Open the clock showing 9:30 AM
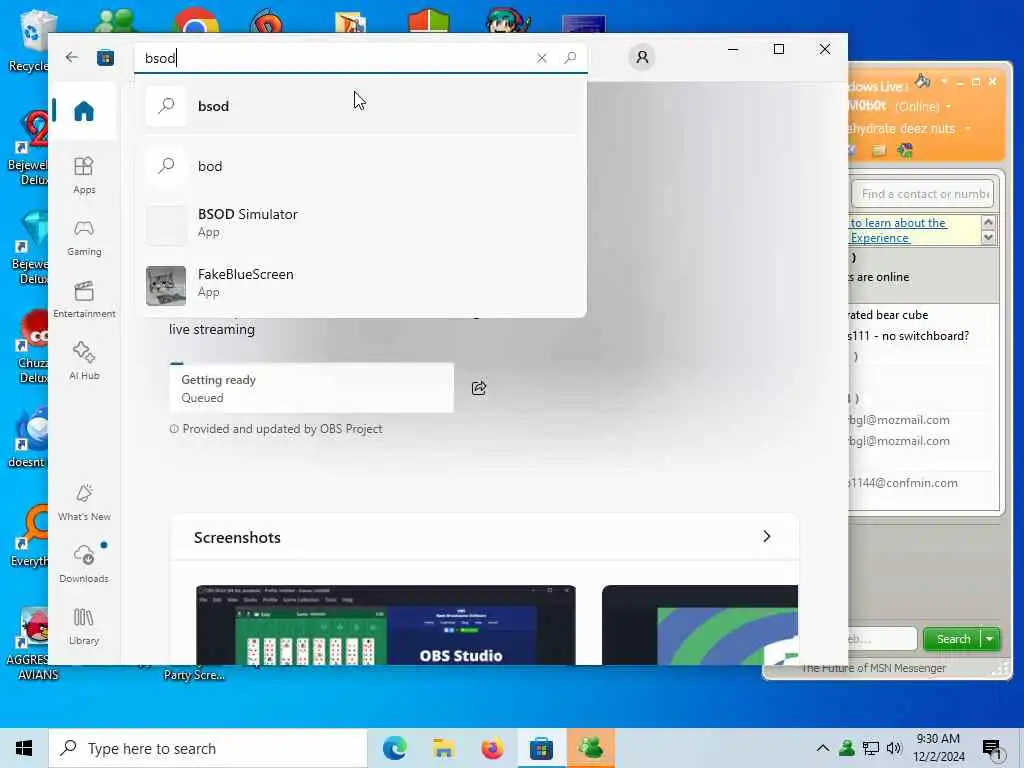The height and width of the screenshot is (768, 1024). pyautogui.click(x=938, y=748)
